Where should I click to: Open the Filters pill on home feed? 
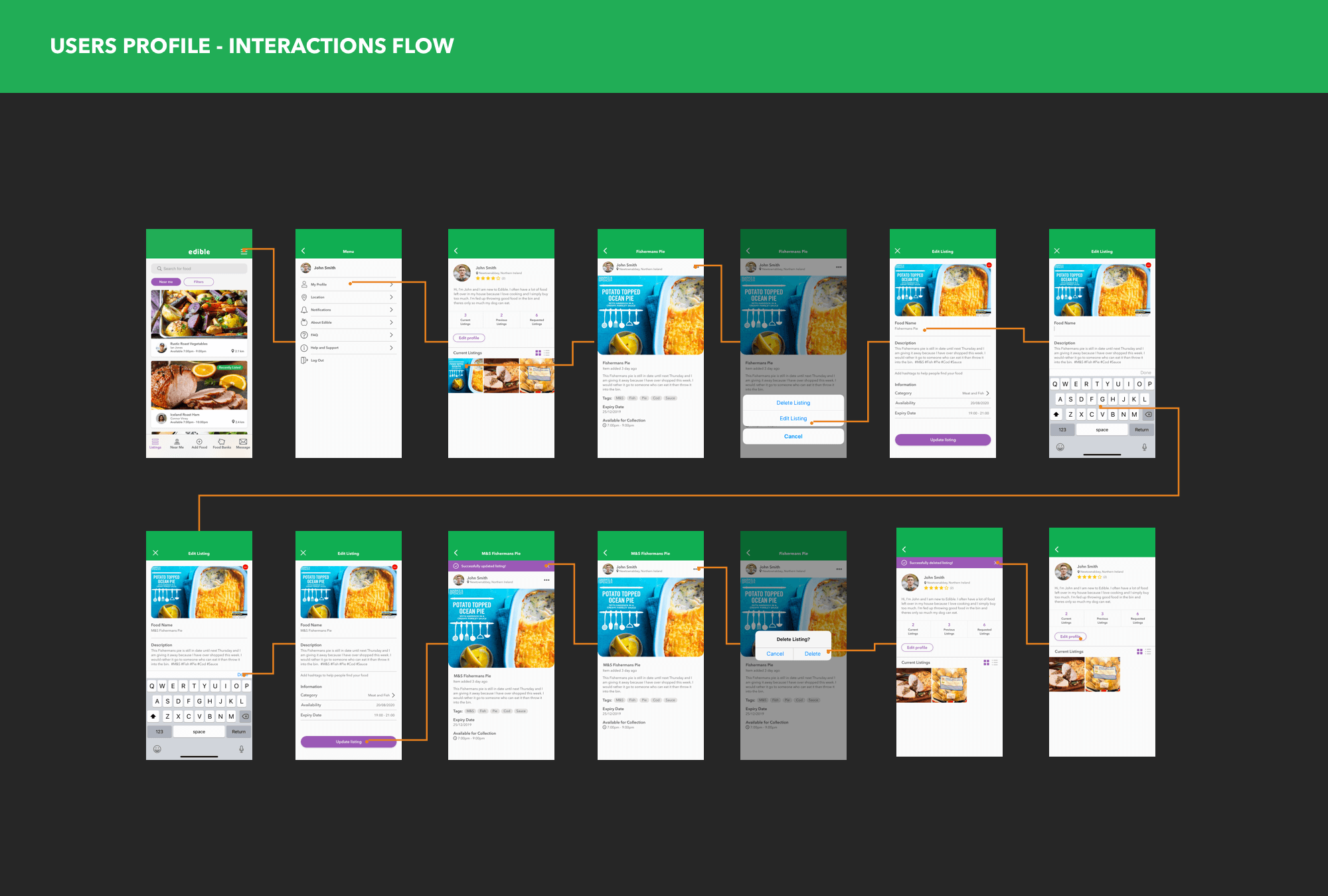pyautogui.click(x=199, y=282)
